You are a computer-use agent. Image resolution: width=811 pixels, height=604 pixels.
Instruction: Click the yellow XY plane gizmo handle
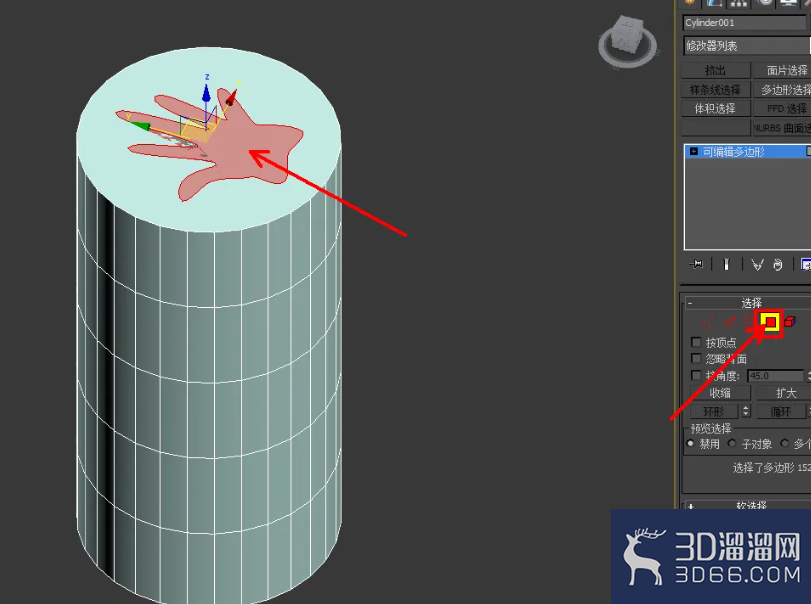pos(199,132)
